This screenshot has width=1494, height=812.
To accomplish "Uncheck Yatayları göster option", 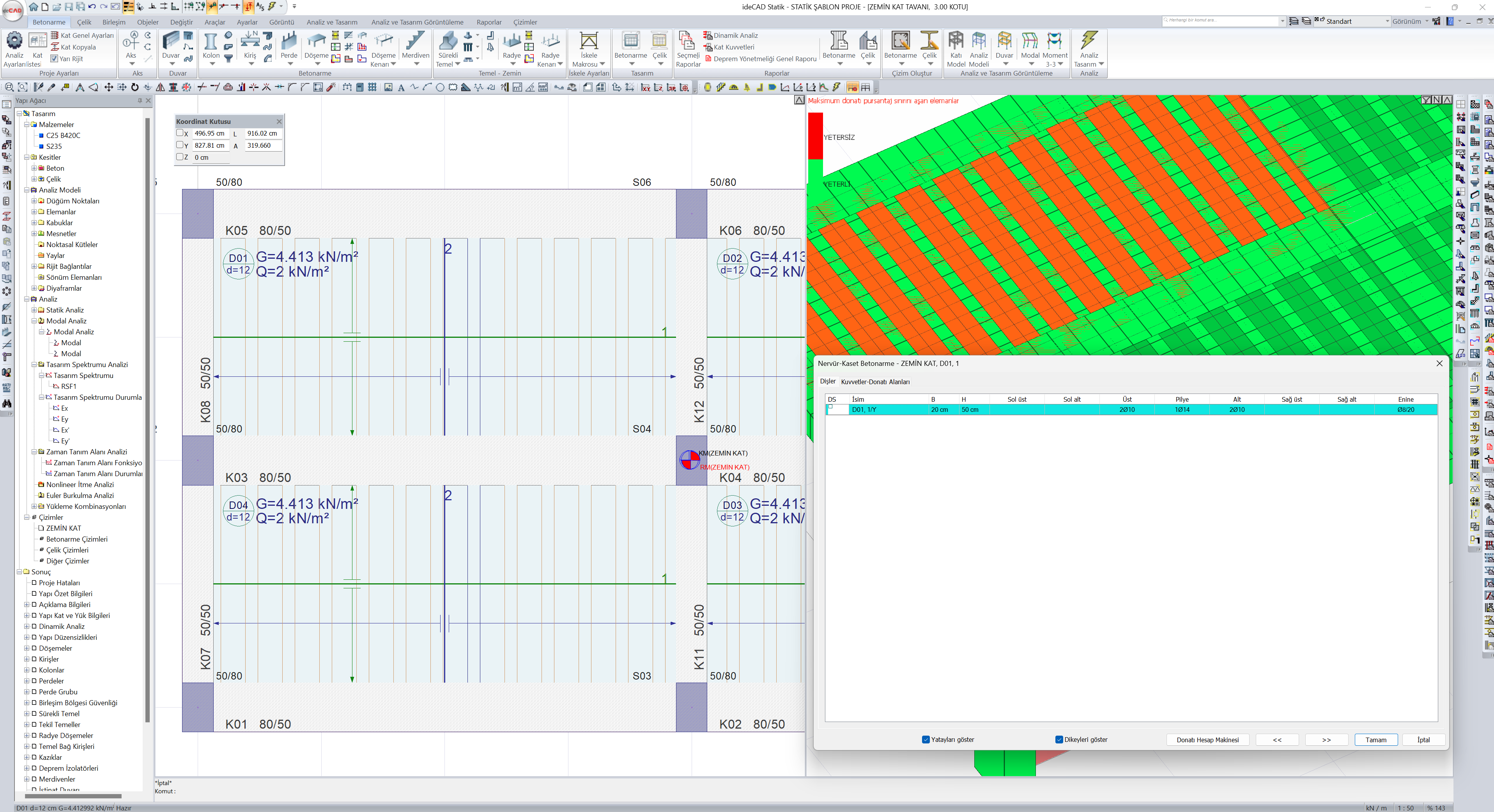I will click(926, 740).
